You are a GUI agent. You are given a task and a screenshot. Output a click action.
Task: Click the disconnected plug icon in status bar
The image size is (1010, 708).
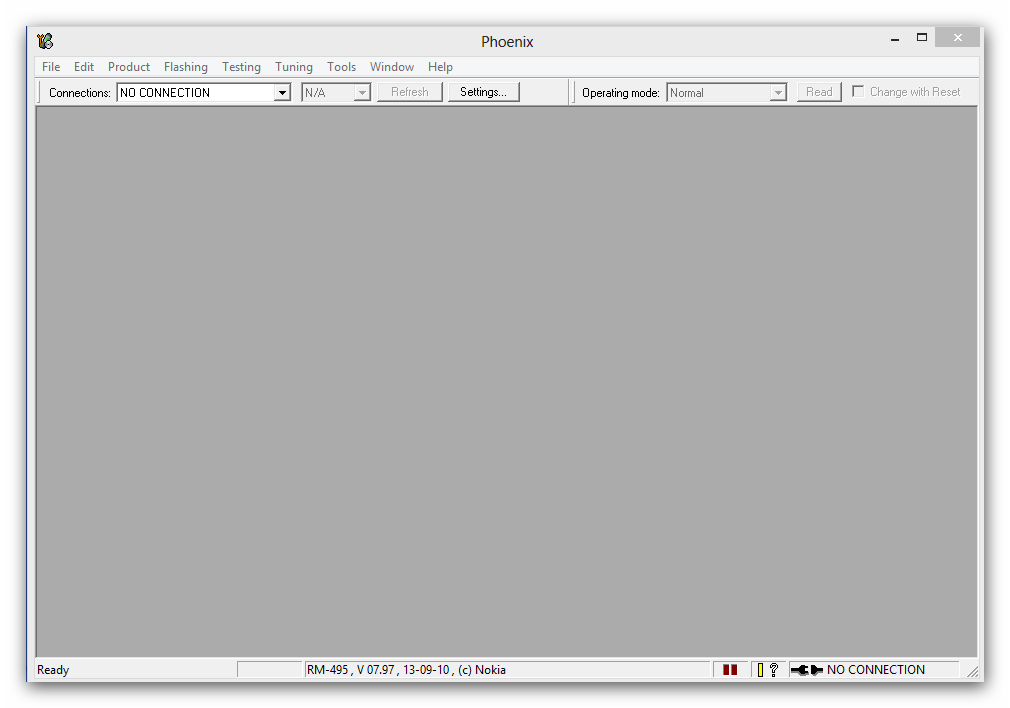pos(806,670)
